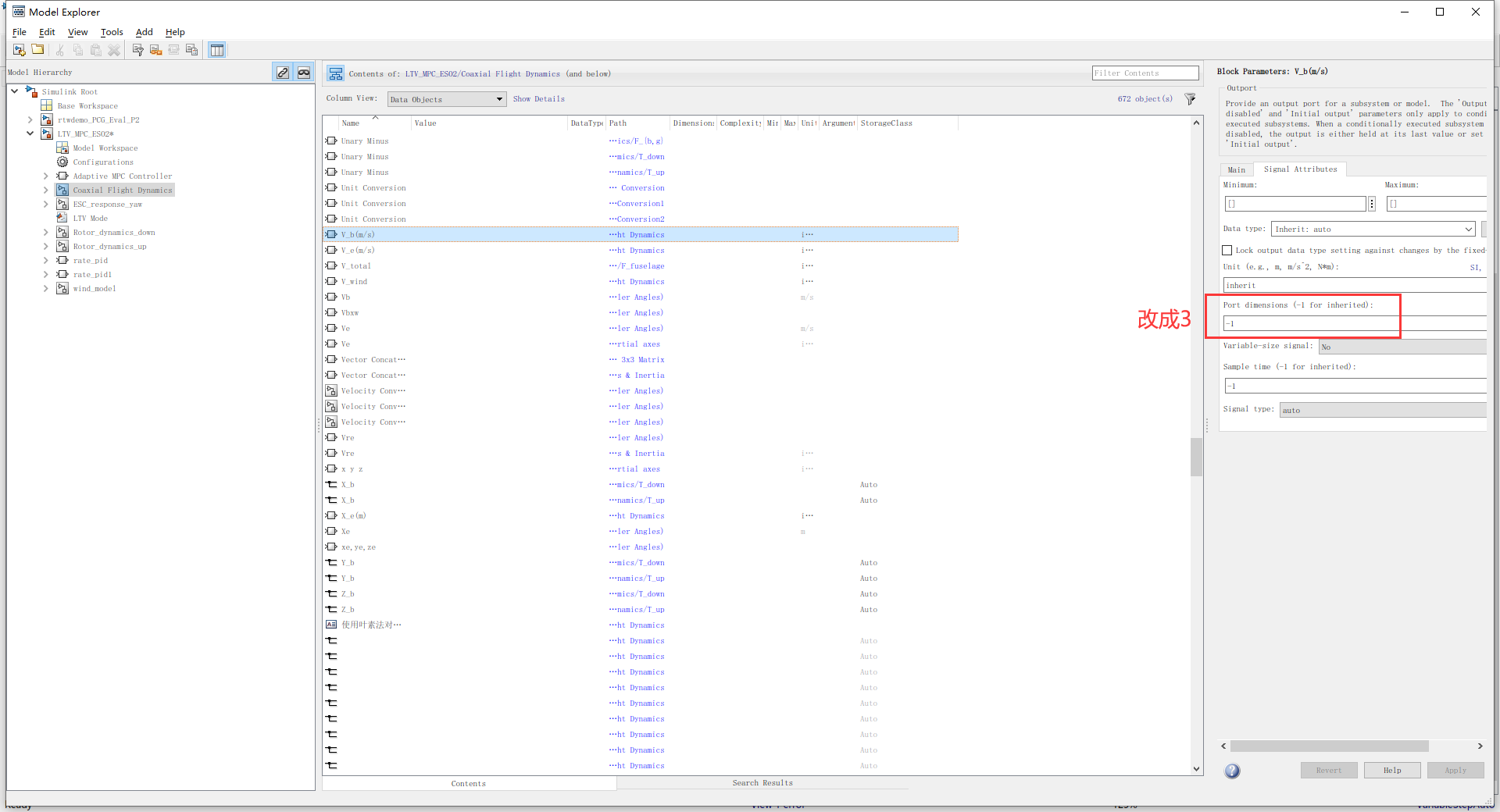Open the Help menu

[175, 32]
